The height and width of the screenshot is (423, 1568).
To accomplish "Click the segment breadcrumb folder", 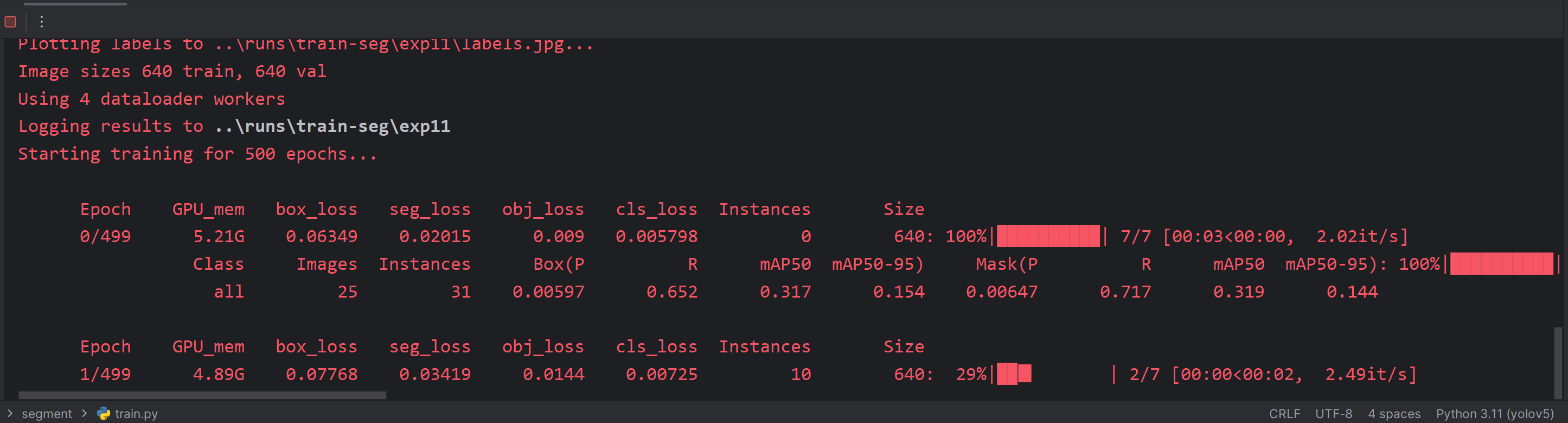I will (47, 413).
